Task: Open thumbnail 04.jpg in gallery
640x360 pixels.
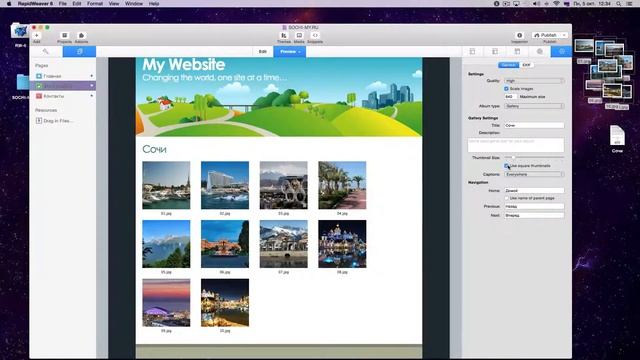Action: [x=342, y=185]
